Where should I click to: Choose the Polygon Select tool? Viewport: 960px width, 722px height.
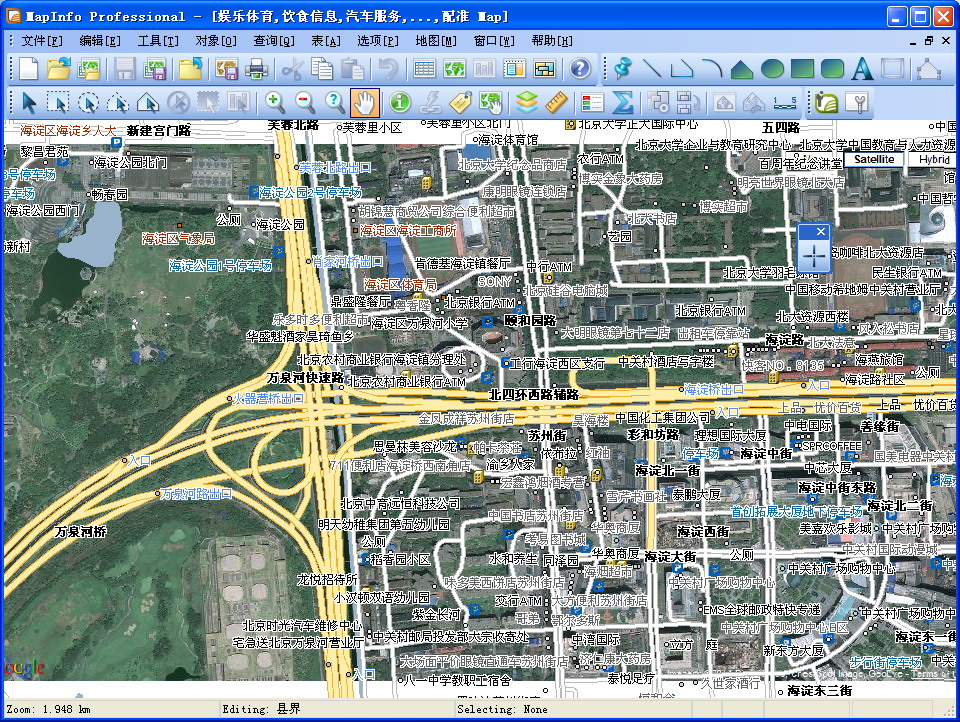pyautogui.click(x=118, y=102)
